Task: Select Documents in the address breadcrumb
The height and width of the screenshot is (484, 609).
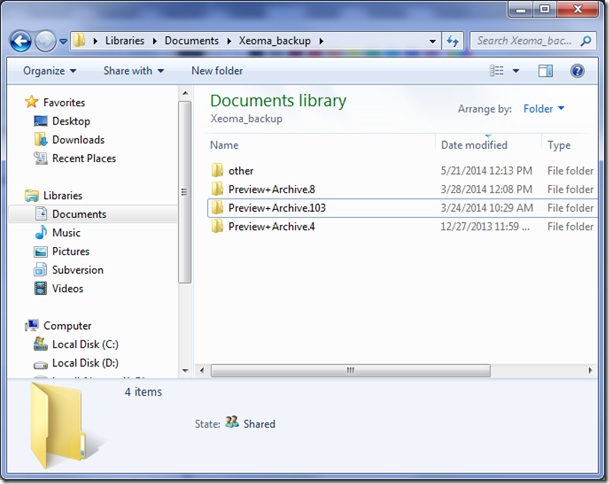Action: click(x=191, y=40)
